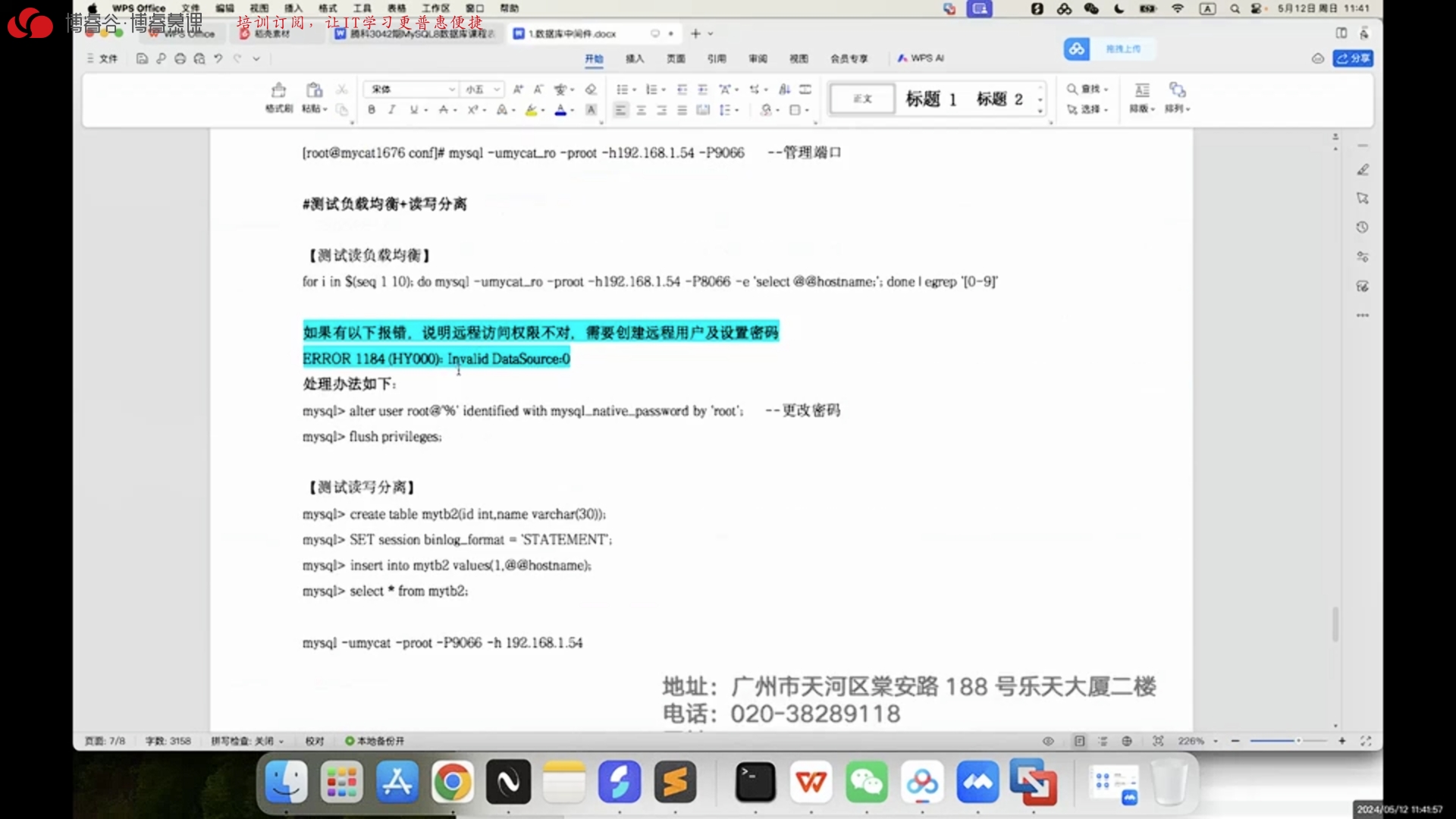This screenshot has height=819, width=1456.
Task: Click the blue cloud upload icon
Action: click(x=1076, y=49)
